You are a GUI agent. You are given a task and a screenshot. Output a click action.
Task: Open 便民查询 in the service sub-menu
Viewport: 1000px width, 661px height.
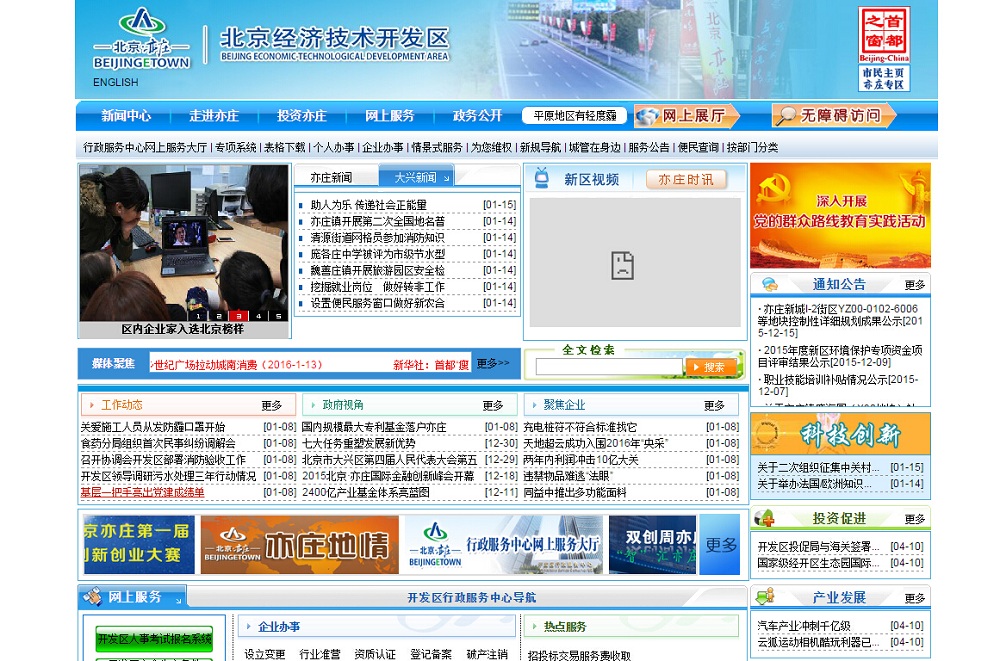pos(698,147)
